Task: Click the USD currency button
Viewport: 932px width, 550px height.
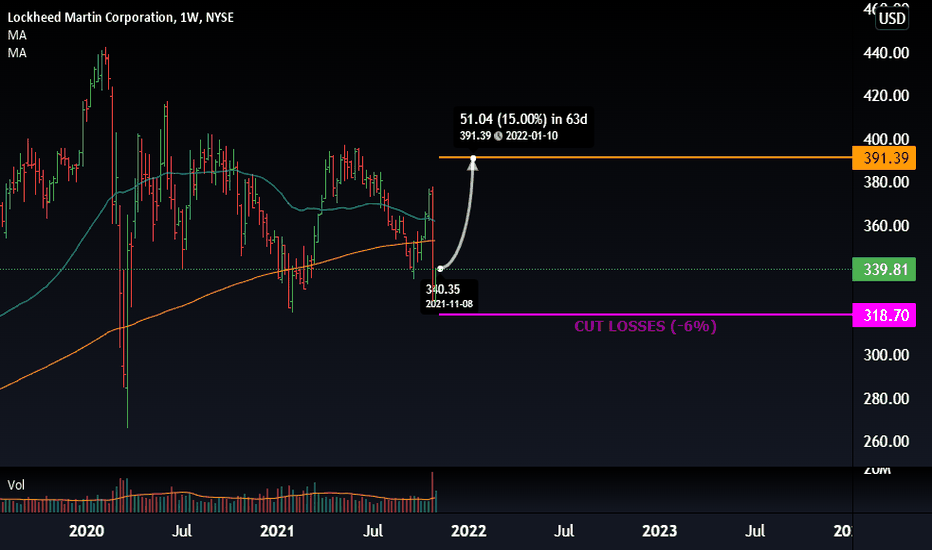Action: click(x=892, y=18)
